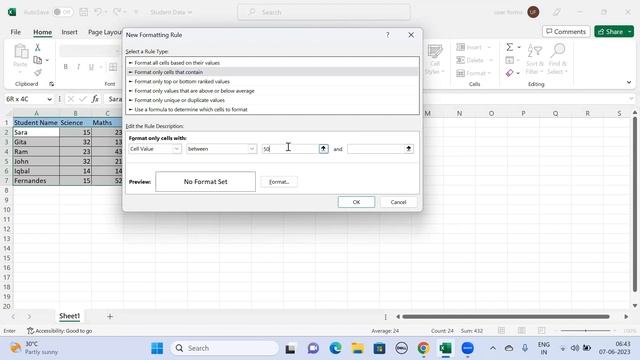Open Clipboard group dialog launcher
The height and width of the screenshot is (360, 640).
[x=51, y=84]
